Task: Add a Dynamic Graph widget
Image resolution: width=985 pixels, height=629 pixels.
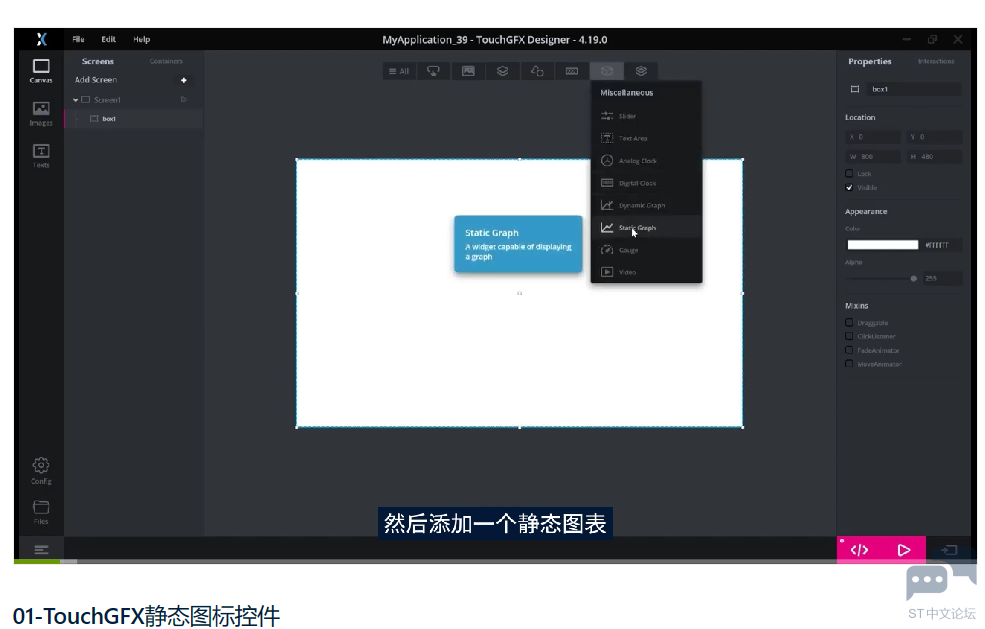Action: pos(646,205)
